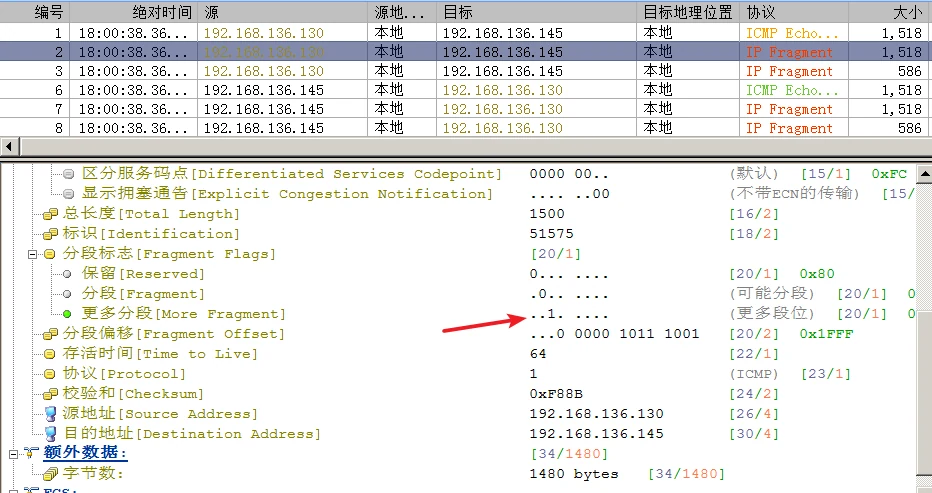Screen dimensions: 932x493
Task: Click bullet icon of 保留 Reserved
Action: (x=67, y=274)
